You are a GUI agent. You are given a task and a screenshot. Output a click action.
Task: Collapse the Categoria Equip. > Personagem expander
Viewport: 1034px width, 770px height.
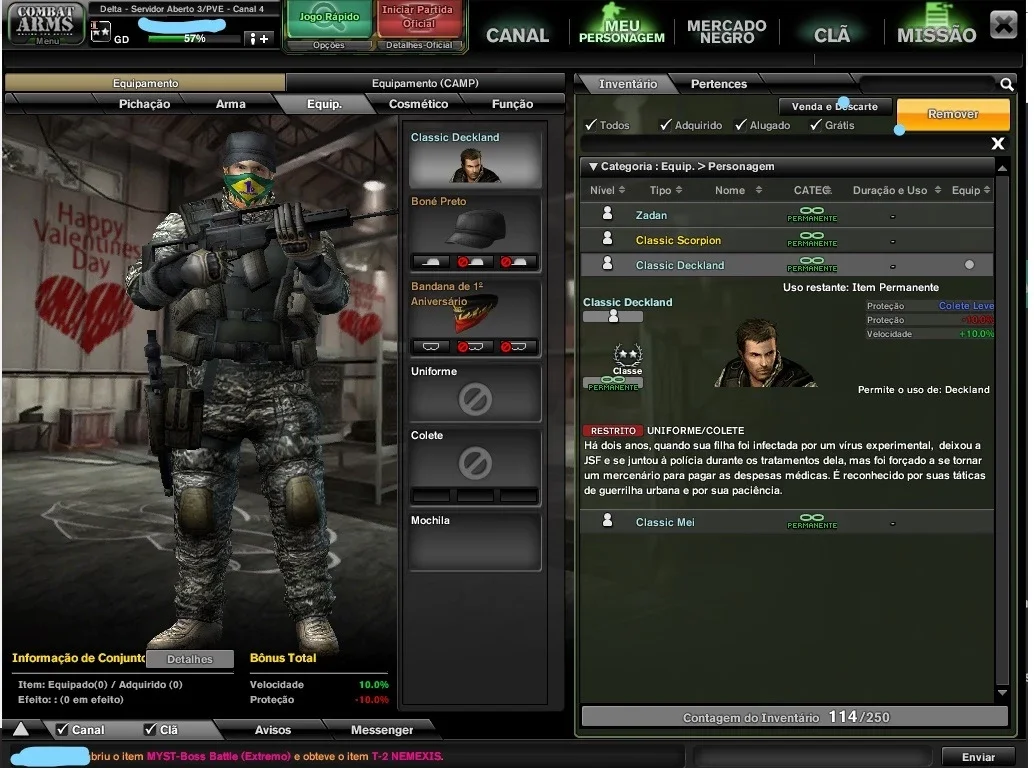593,167
